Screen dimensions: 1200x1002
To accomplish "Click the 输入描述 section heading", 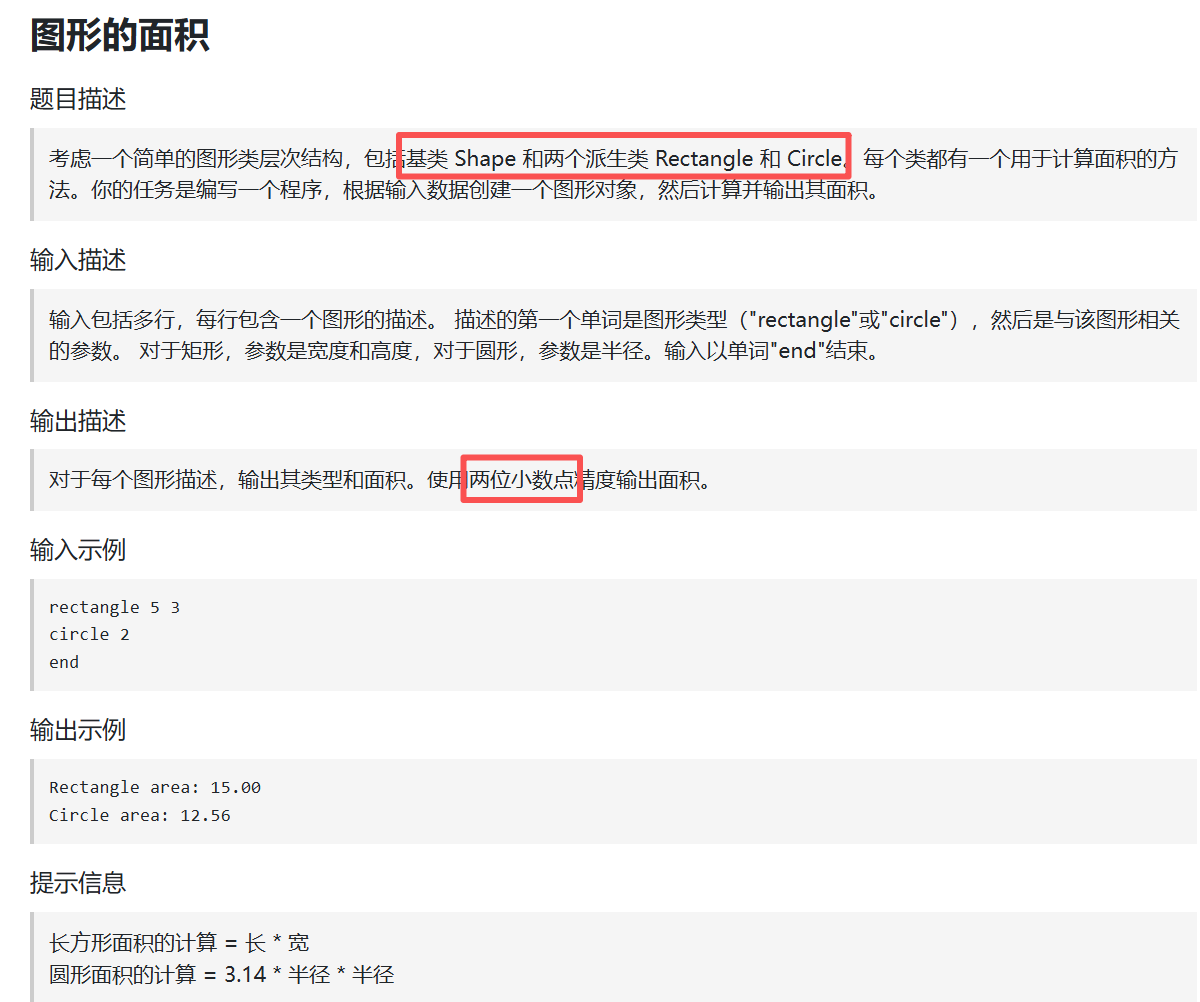I will pyautogui.click(x=78, y=260).
